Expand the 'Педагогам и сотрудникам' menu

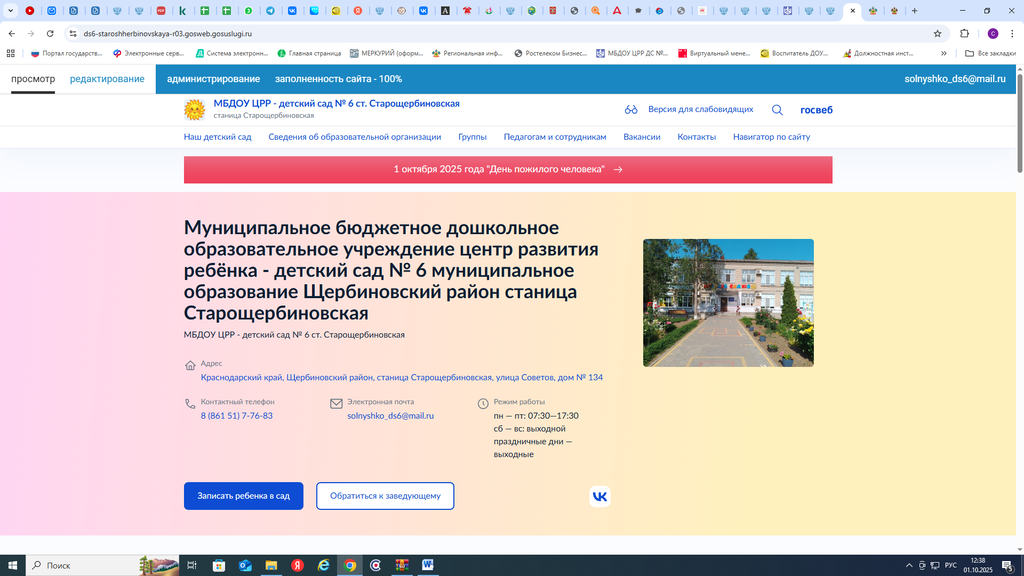[x=554, y=137]
